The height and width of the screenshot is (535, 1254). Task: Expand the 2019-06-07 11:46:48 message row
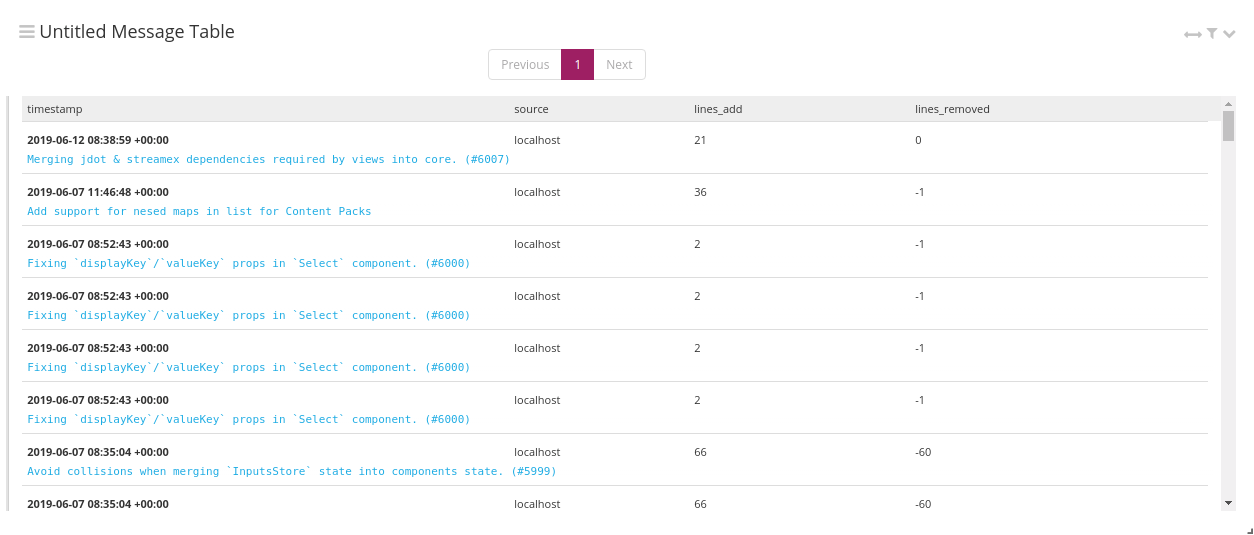[98, 192]
